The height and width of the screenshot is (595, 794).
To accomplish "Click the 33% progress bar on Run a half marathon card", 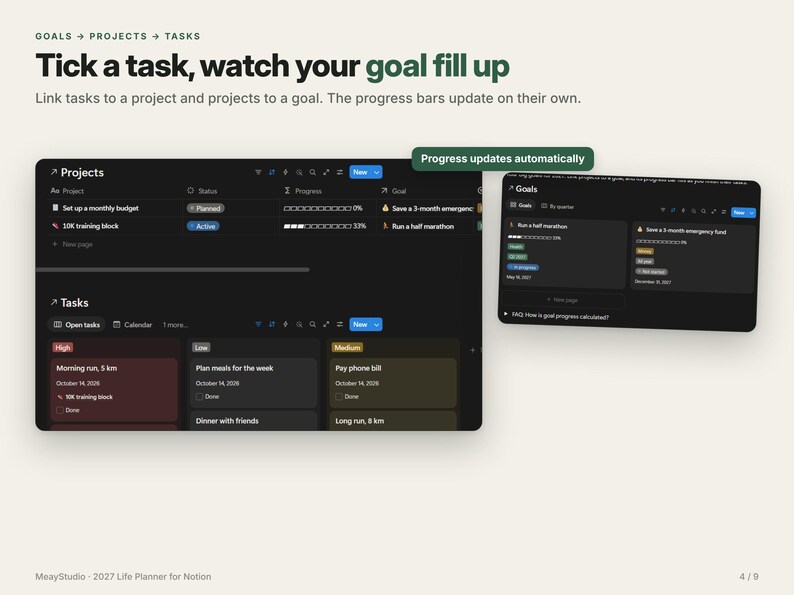I will tap(534, 237).
